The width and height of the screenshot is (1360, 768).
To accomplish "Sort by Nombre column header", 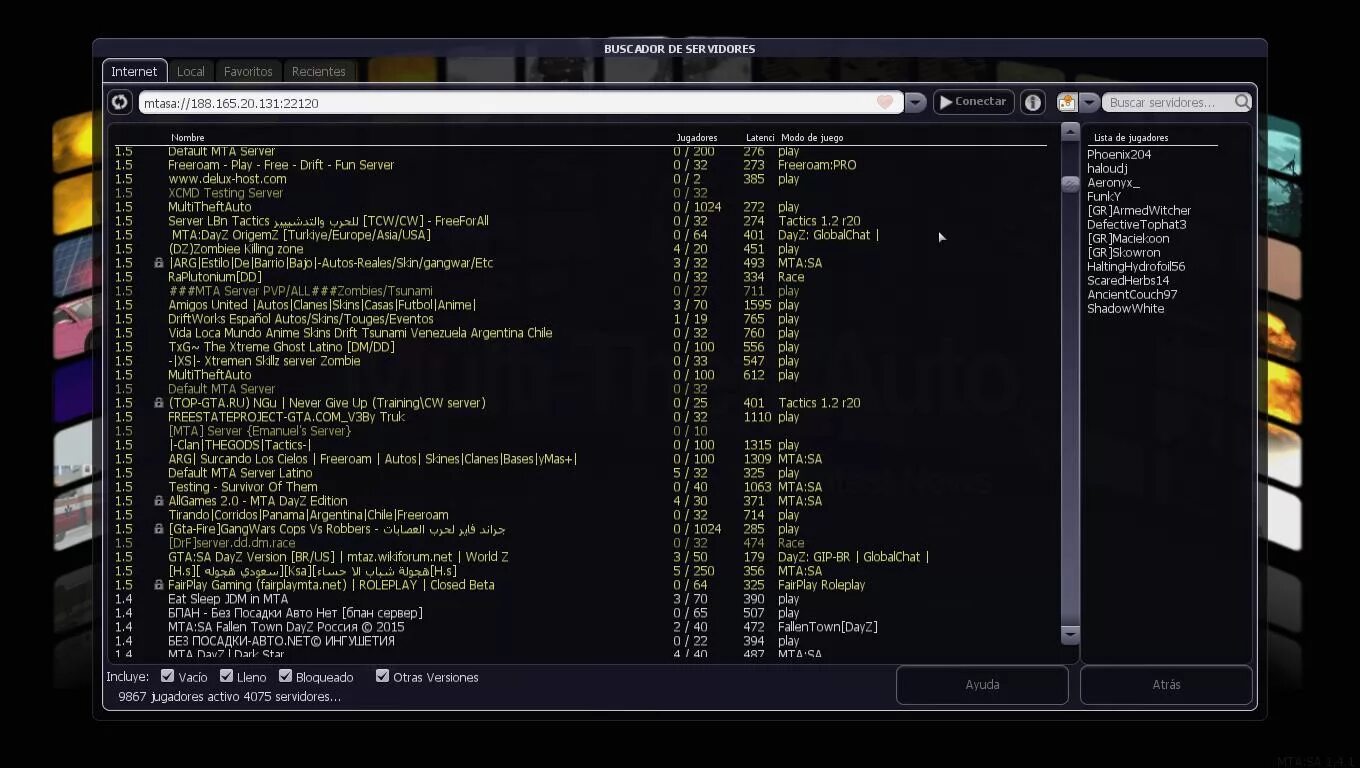I will click(x=187, y=137).
